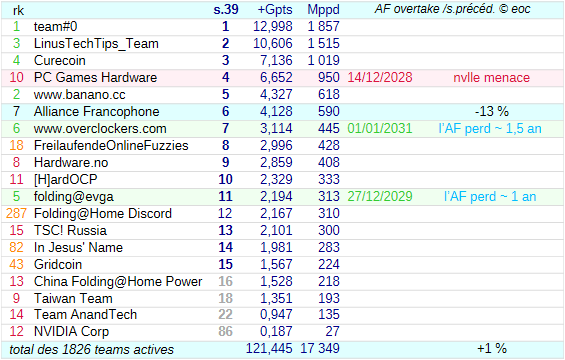
Task: Select the www.banano.cc team cell
Action: [79, 95]
